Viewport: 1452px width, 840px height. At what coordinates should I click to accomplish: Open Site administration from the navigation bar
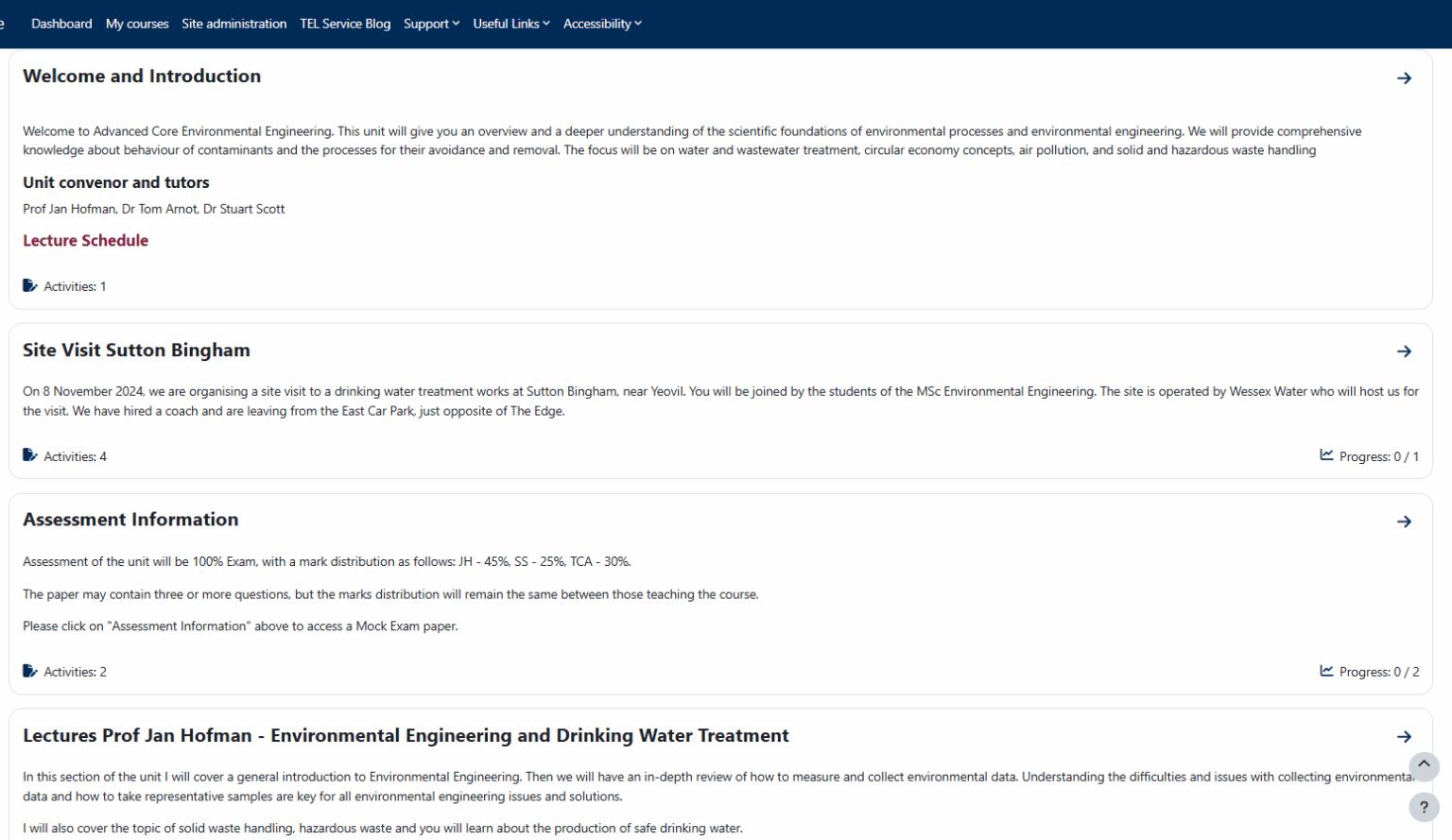233,24
